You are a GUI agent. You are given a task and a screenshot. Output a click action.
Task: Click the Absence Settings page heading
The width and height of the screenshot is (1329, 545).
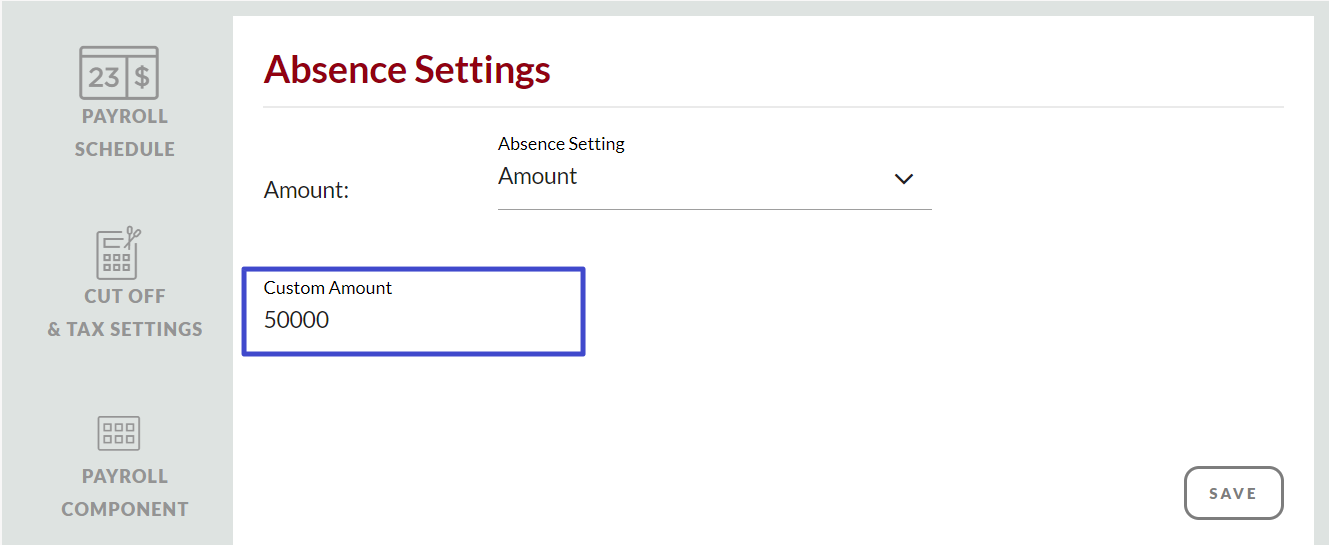407,70
